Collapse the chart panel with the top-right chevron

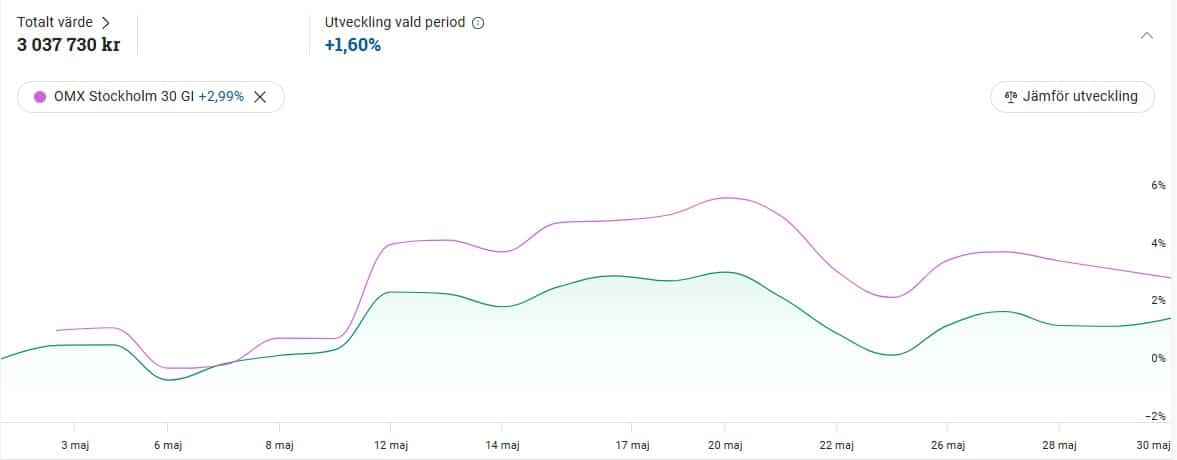pyautogui.click(x=1147, y=35)
